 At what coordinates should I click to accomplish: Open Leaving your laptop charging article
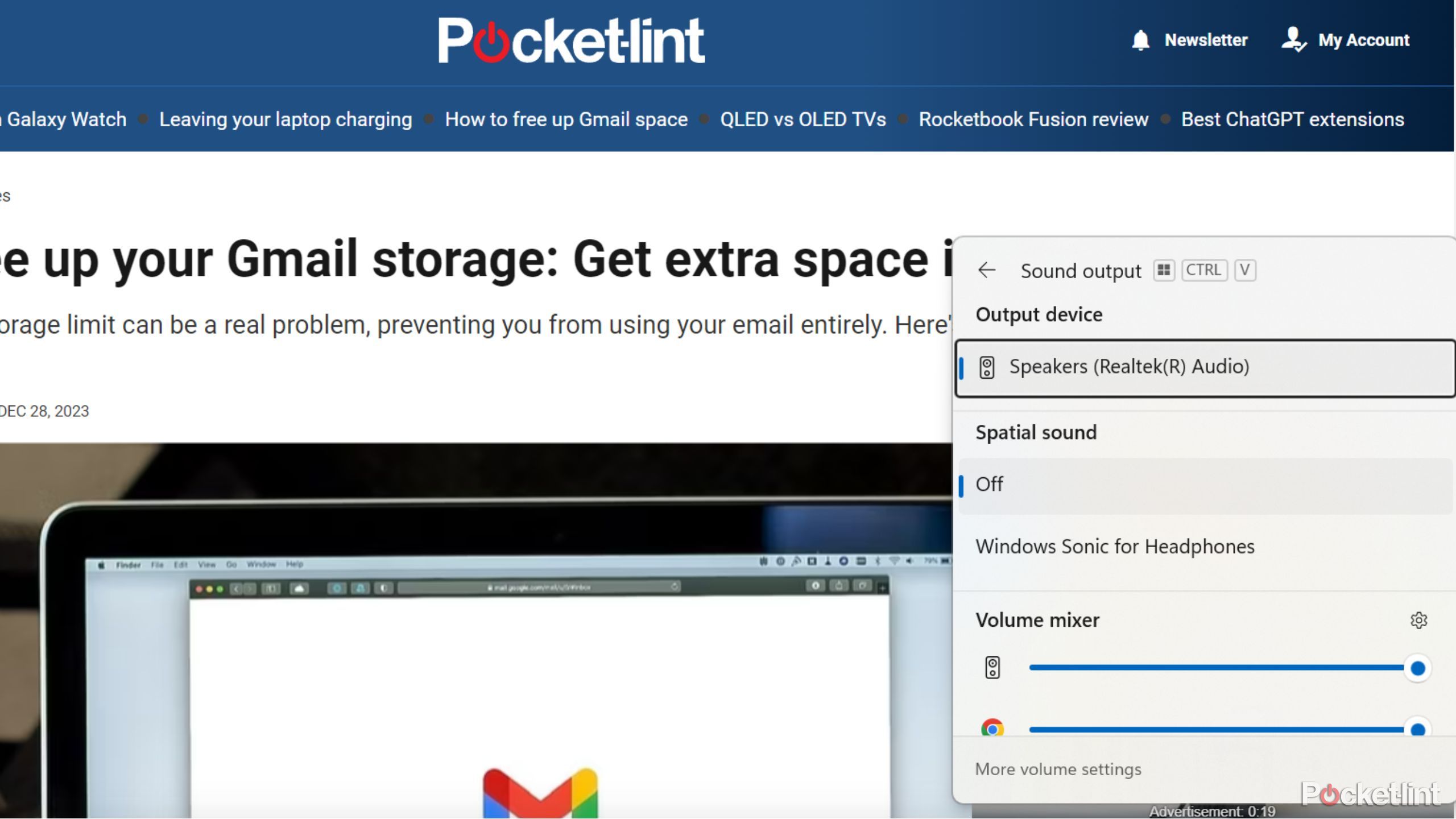coord(286,119)
